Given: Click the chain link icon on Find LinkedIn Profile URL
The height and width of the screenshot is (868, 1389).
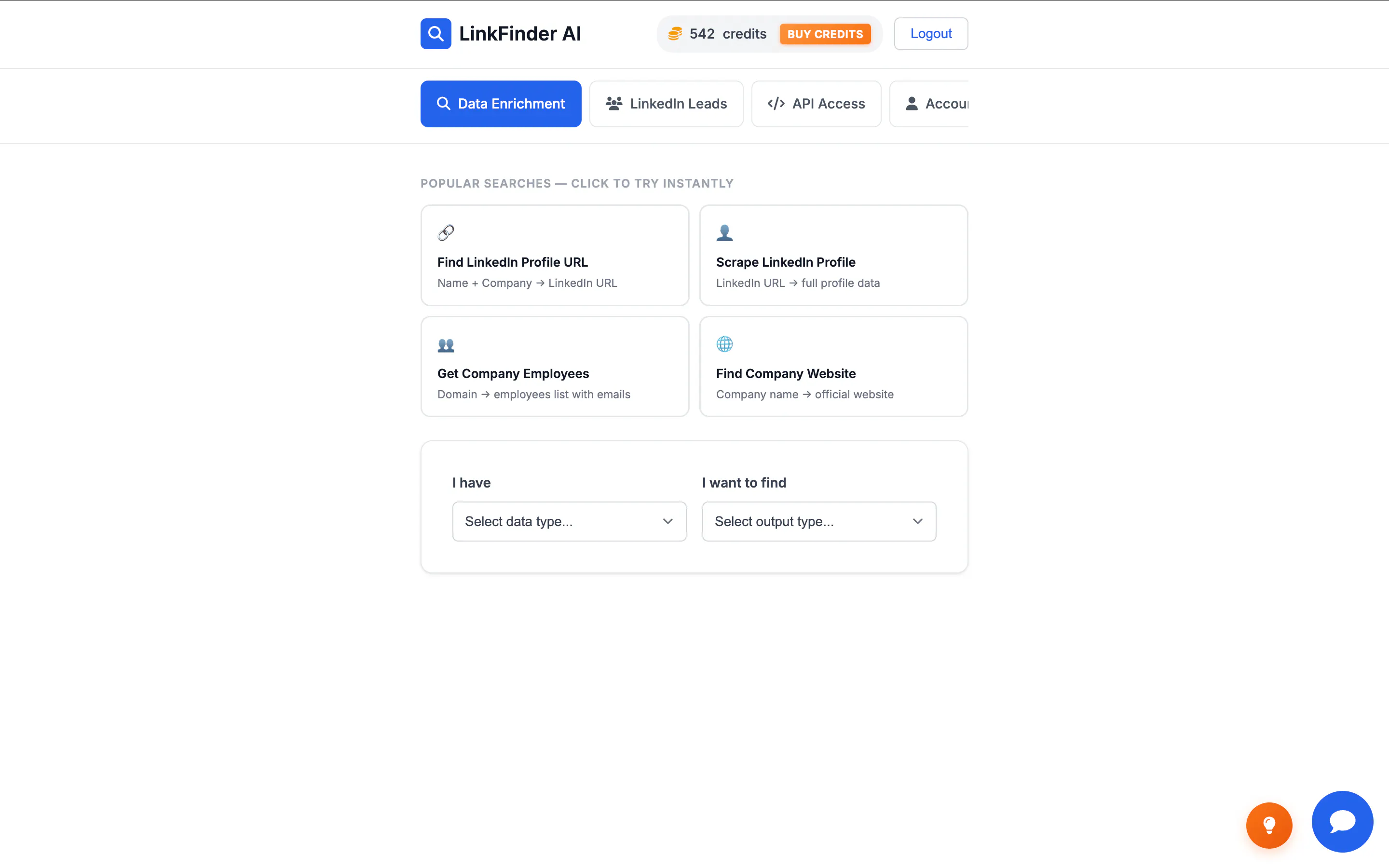Looking at the screenshot, I should click(x=446, y=232).
